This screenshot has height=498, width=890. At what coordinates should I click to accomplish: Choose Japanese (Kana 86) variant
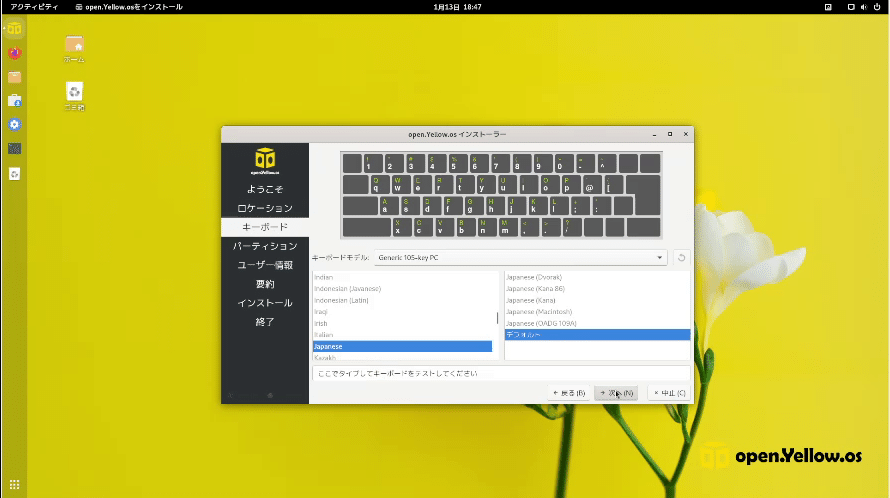(x=597, y=288)
